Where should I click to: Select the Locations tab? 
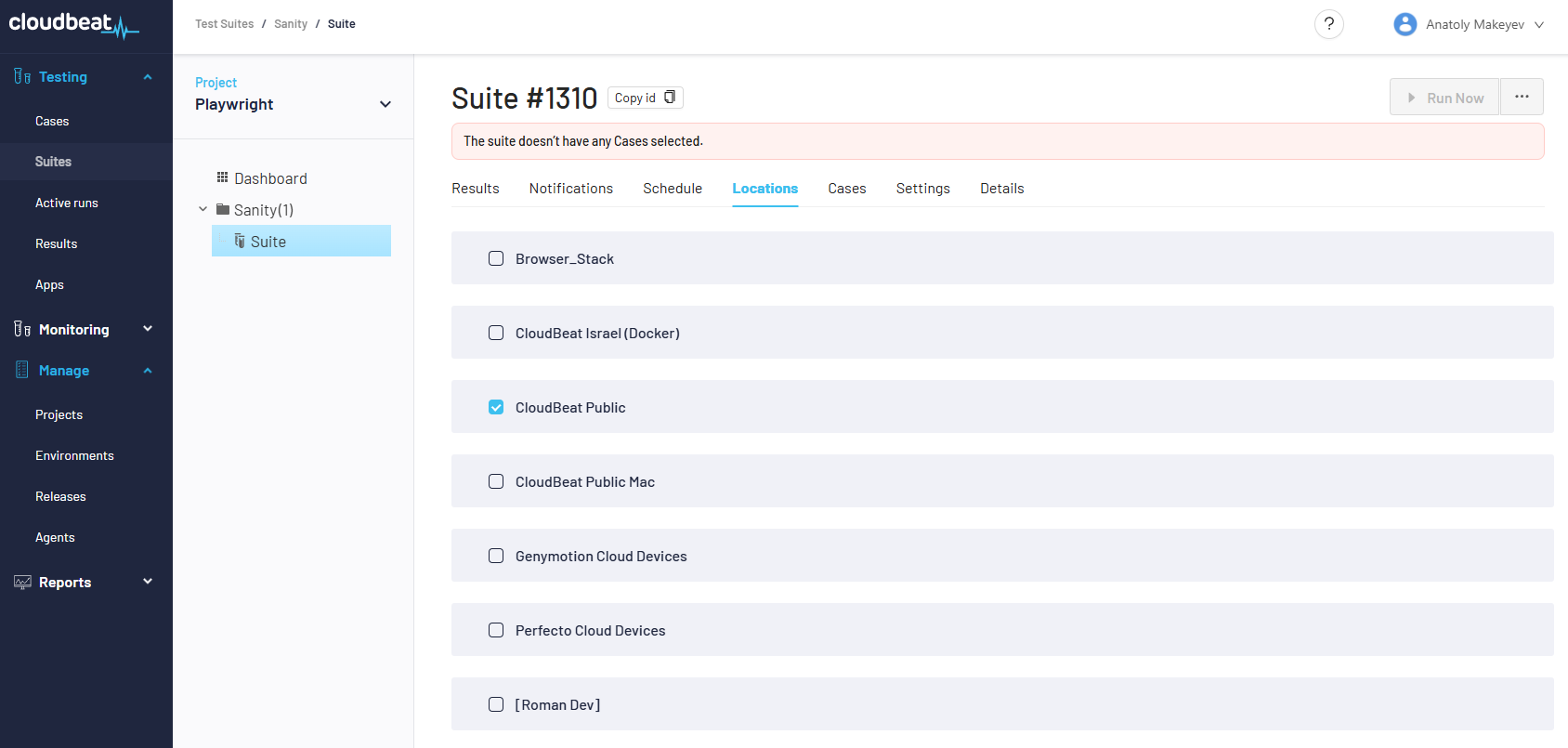765,189
